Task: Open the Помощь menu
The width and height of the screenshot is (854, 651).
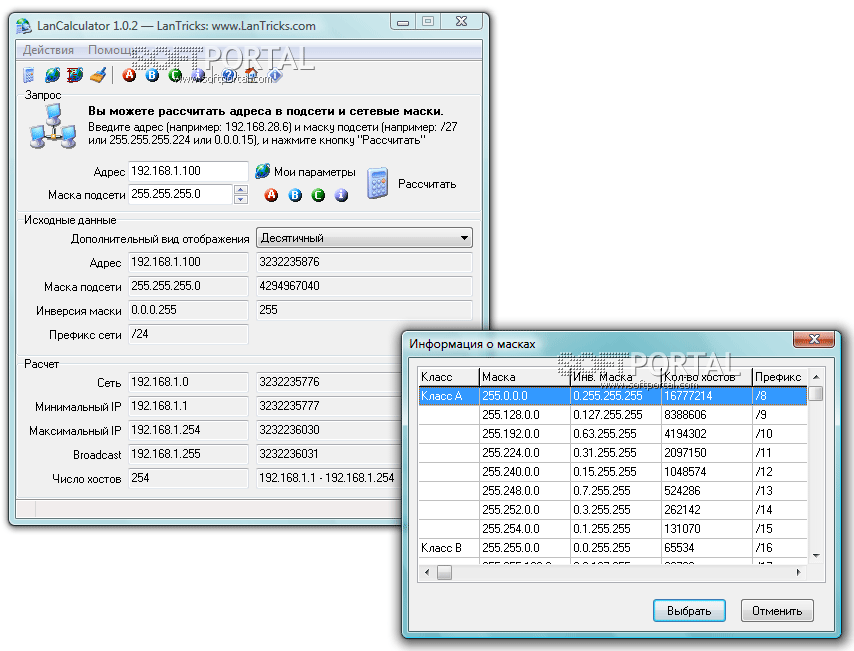Action: pos(111,50)
